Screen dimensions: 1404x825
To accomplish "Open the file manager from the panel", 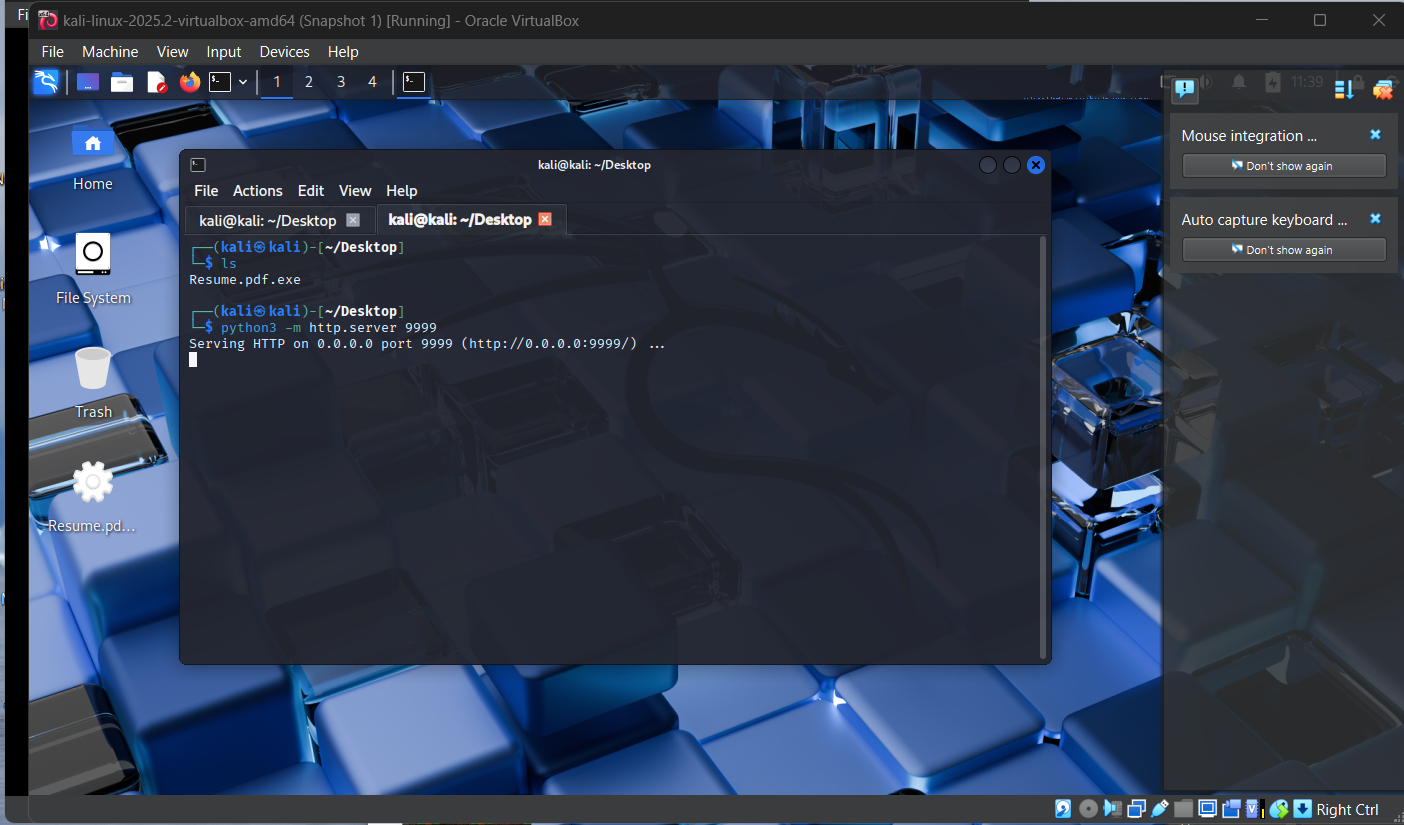I will point(122,81).
